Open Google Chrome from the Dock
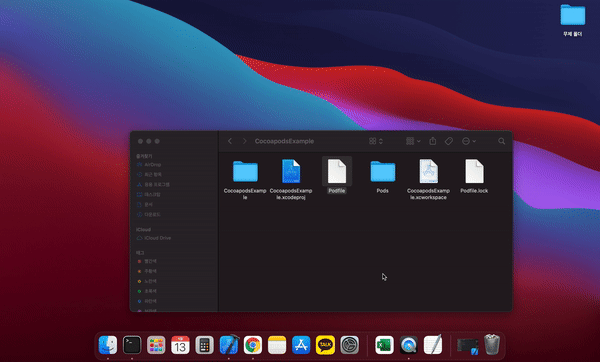The height and width of the screenshot is (362, 600). click(253, 345)
